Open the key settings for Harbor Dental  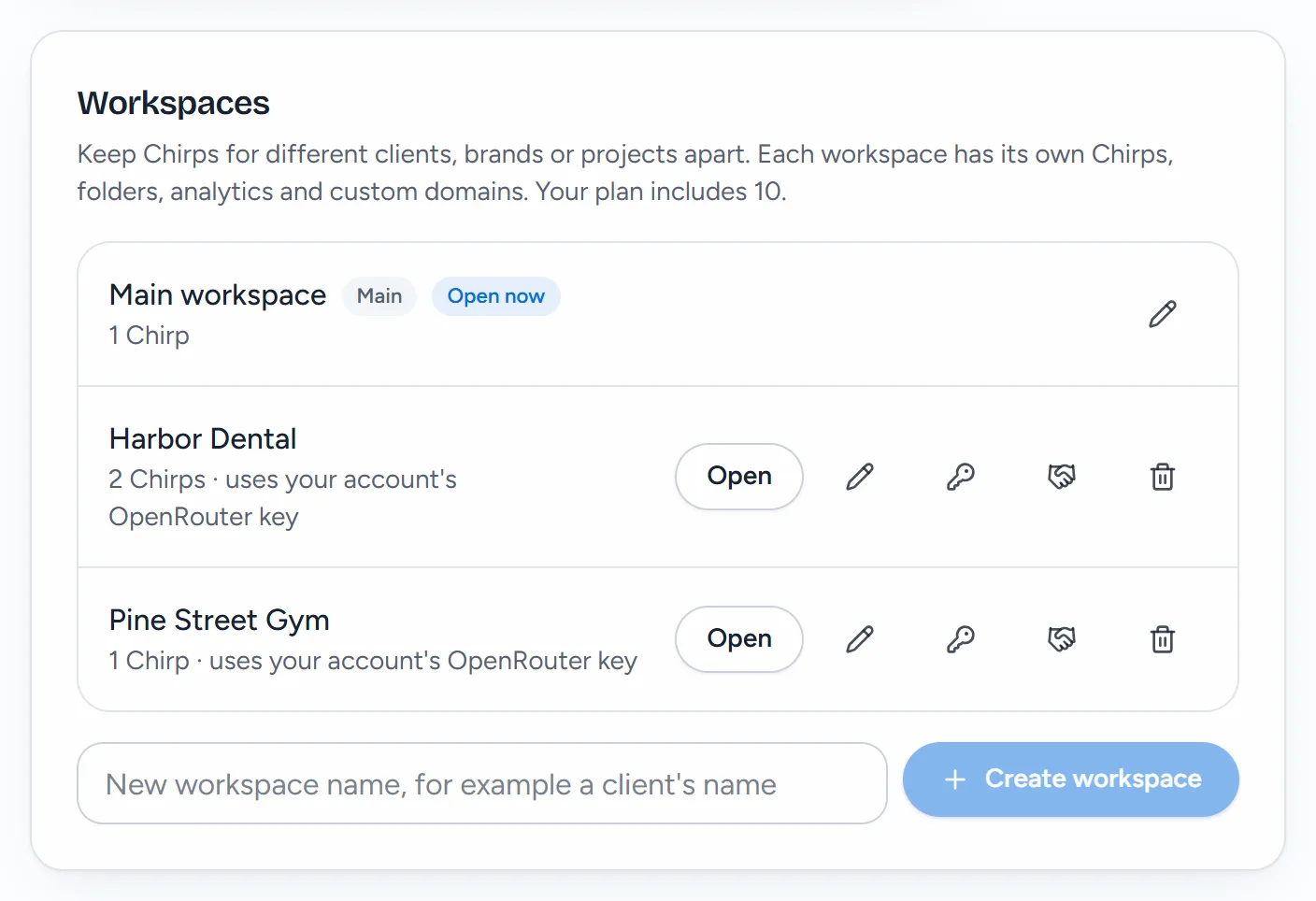click(x=961, y=477)
